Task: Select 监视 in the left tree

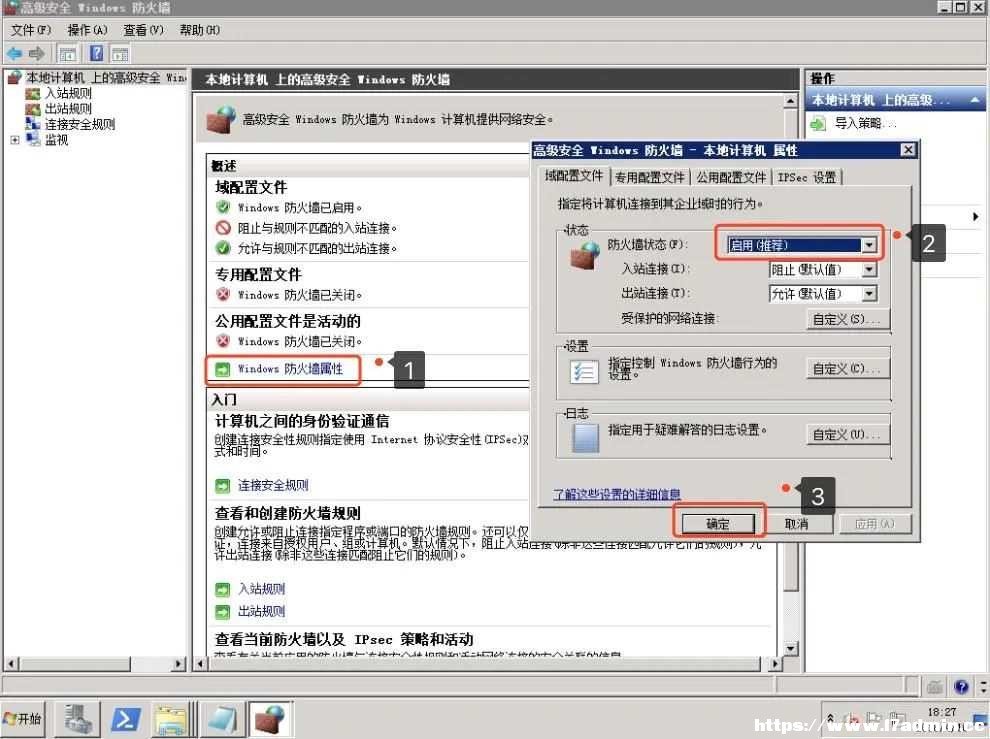Action: (56, 140)
